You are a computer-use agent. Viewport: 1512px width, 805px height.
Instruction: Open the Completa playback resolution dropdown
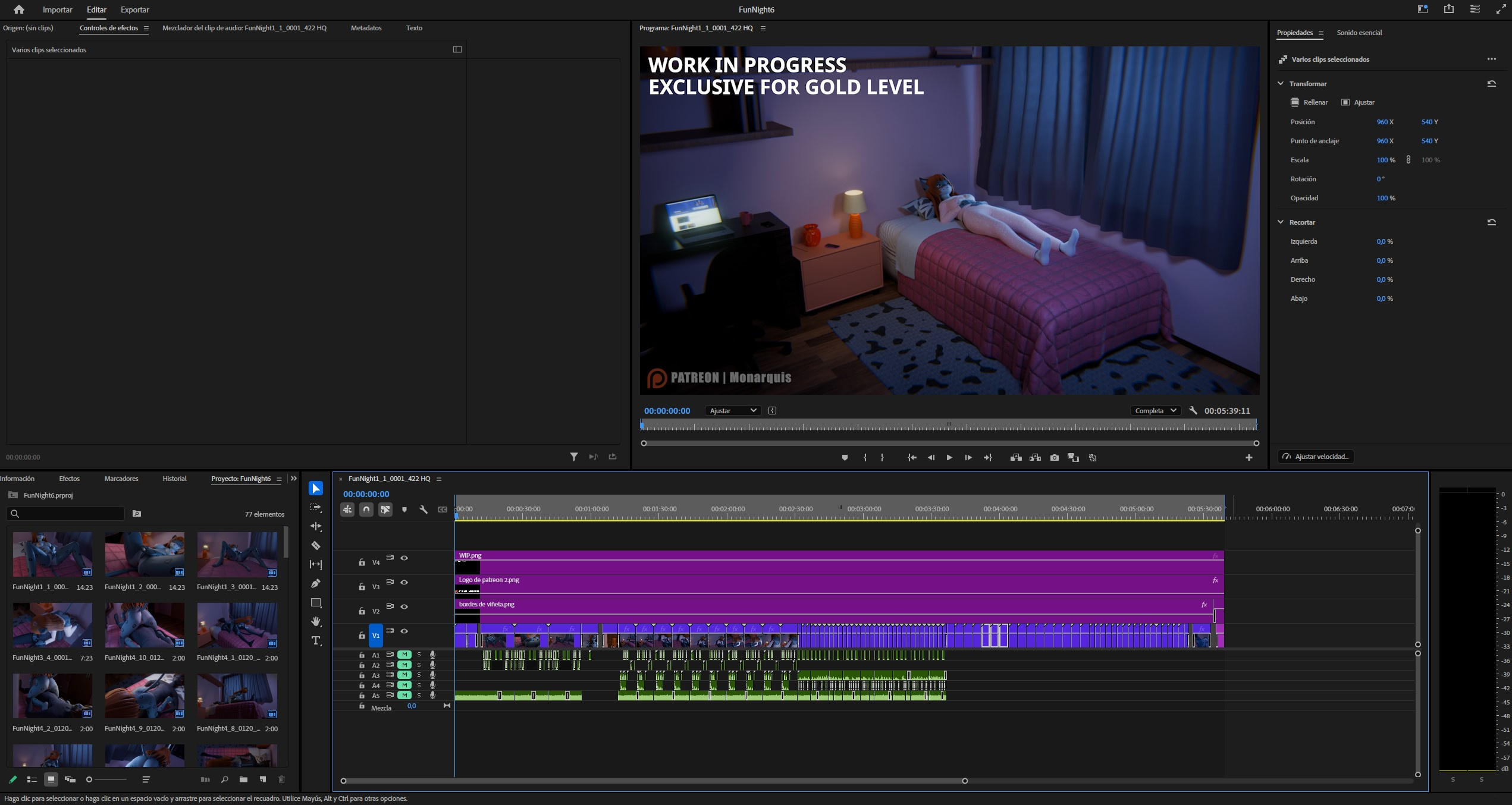1156,410
